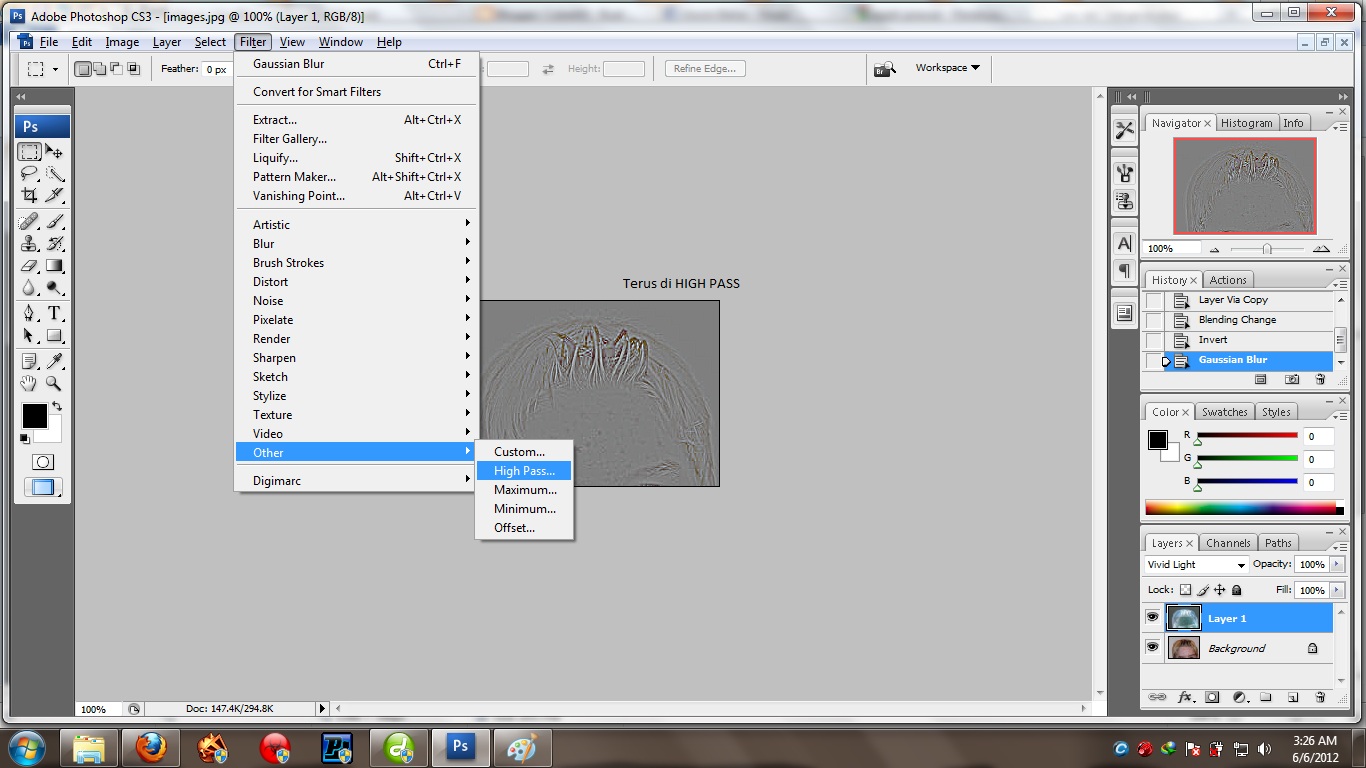Screen dimensions: 1366x768
Task: Click the Refine Edge button
Action: 705,69
